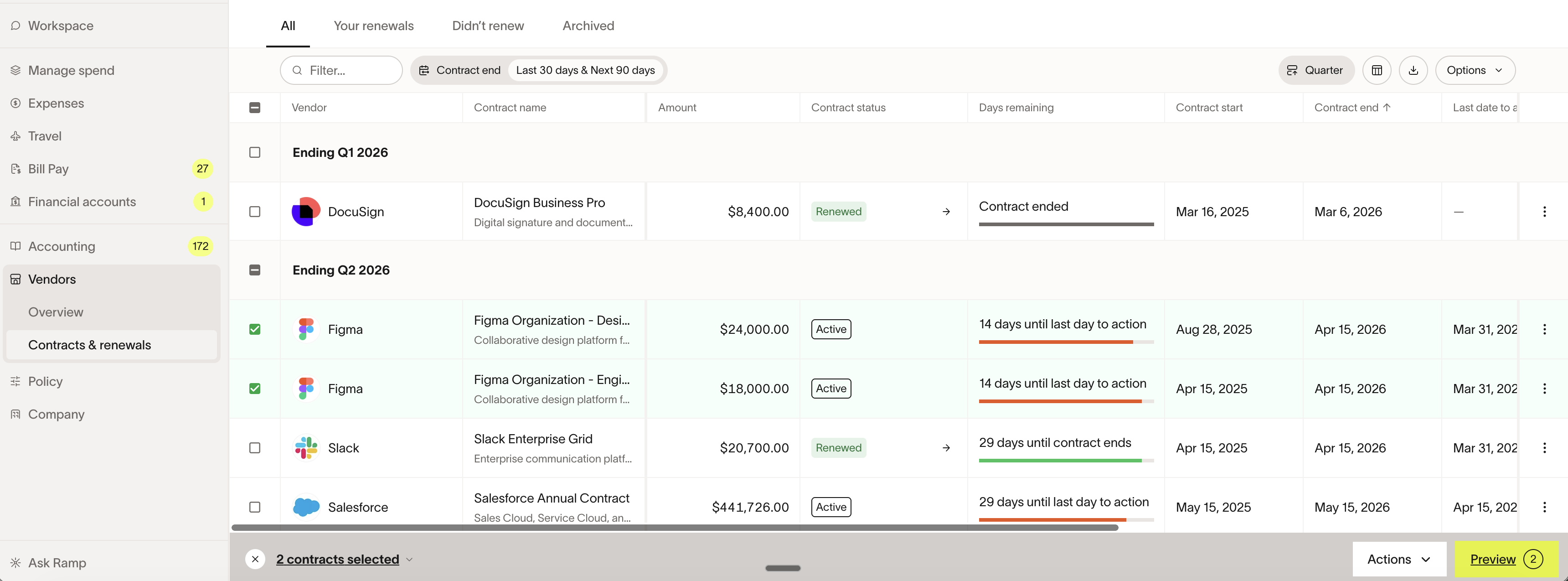This screenshot has width=1568, height=581.
Task: Click the arrow next to Slack Renewed status
Action: (946, 448)
